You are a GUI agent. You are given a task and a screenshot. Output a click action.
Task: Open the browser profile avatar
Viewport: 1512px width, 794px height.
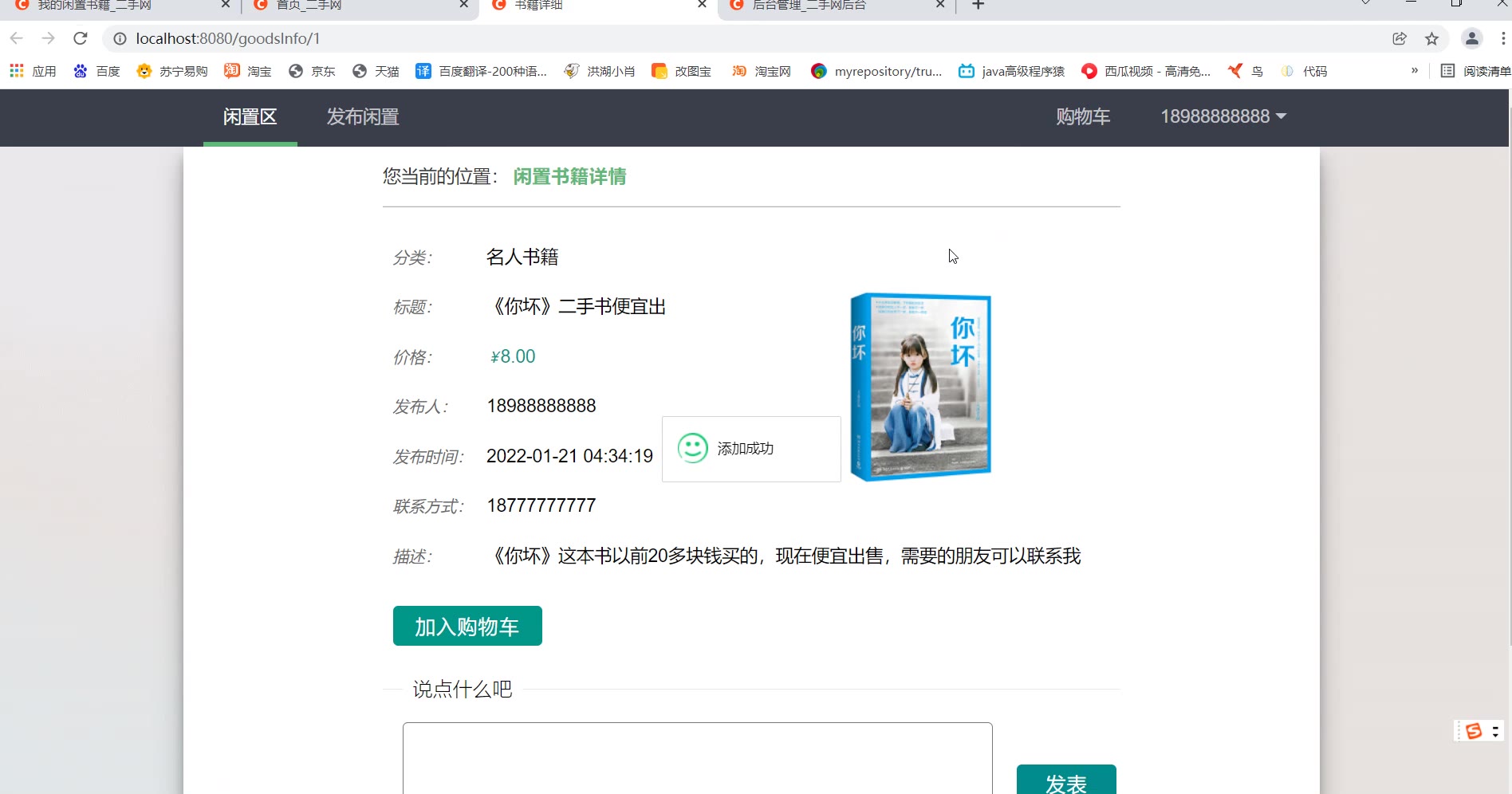(1472, 38)
